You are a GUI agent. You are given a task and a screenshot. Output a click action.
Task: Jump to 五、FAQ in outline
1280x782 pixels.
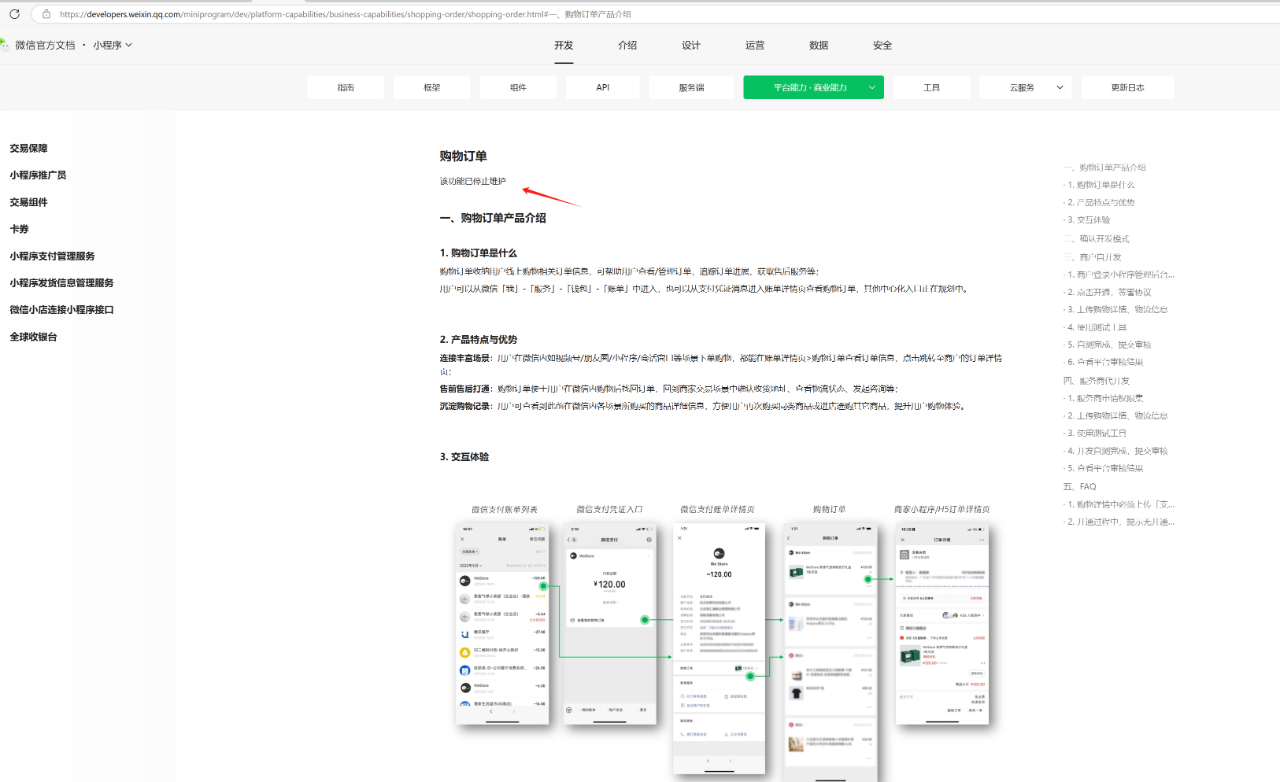1080,487
